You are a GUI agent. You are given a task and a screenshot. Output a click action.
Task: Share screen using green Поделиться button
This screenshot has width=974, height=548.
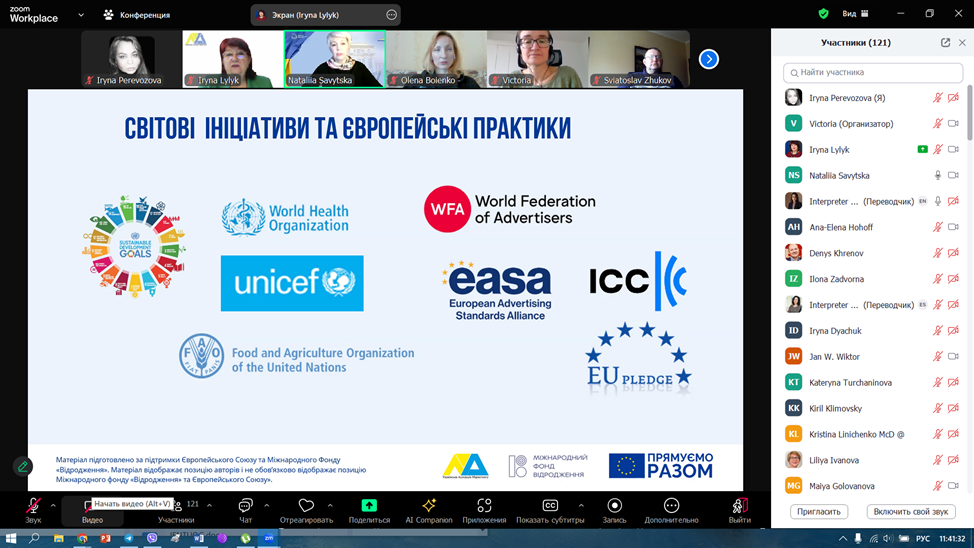pos(369,511)
